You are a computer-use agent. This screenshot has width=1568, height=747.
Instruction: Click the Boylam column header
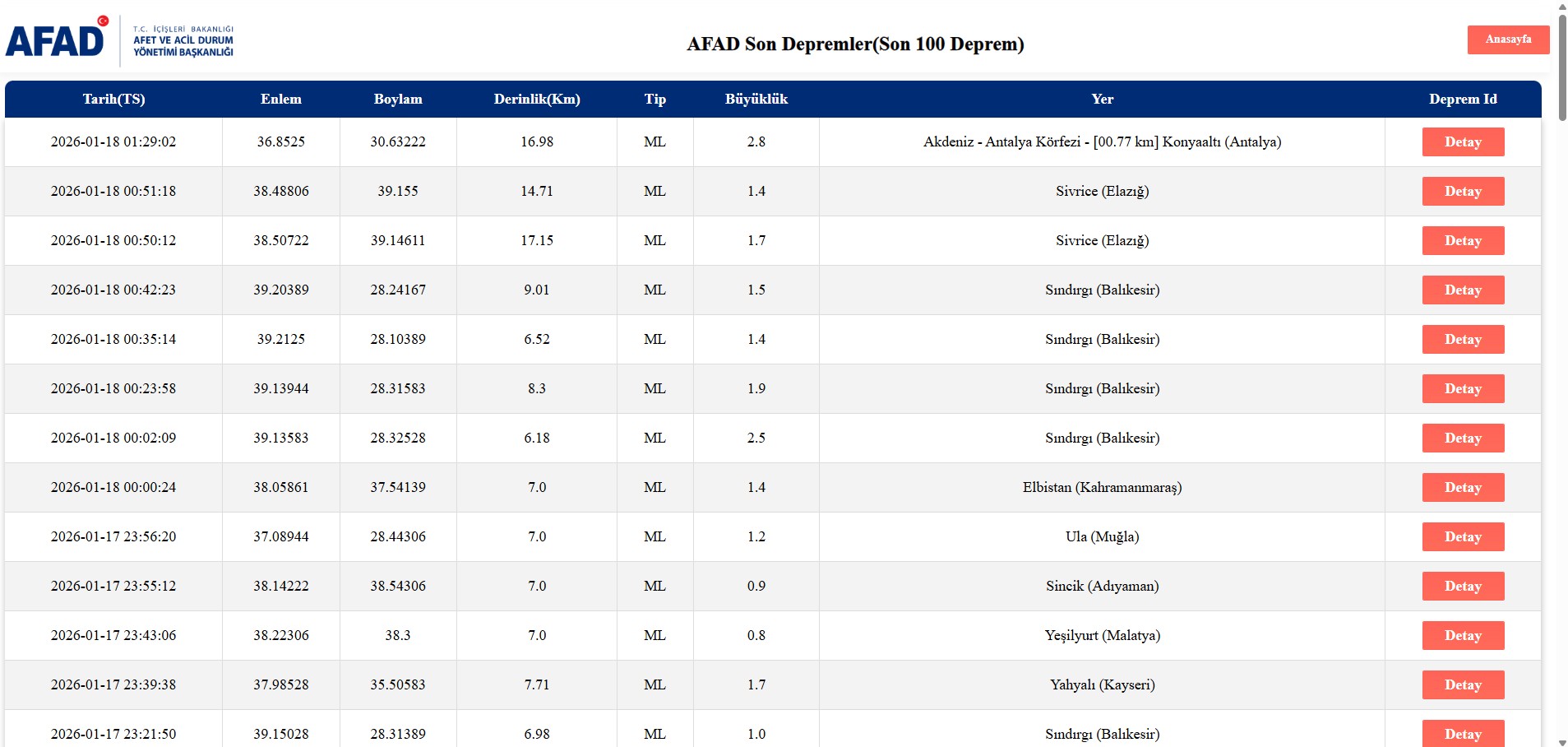(x=398, y=99)
